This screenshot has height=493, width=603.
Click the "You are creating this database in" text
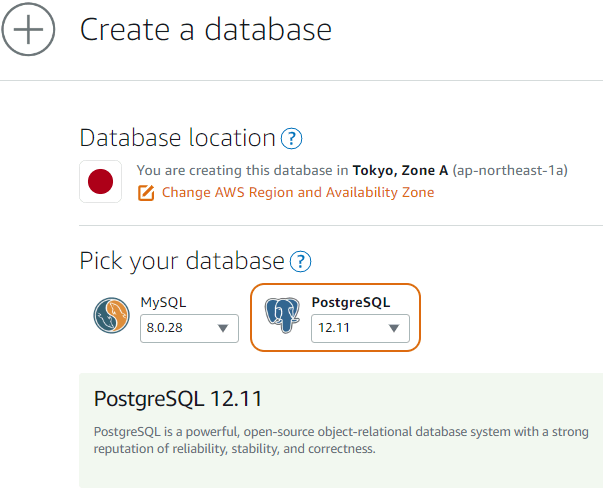tap(242, 171)
